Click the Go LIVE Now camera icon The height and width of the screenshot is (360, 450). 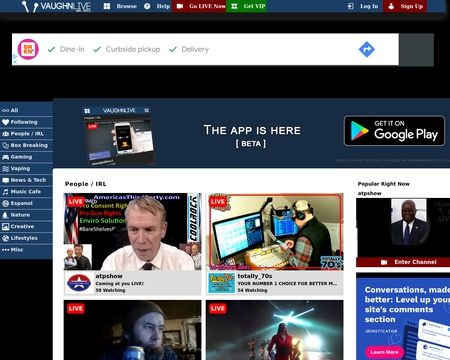(x=180, y=6)
